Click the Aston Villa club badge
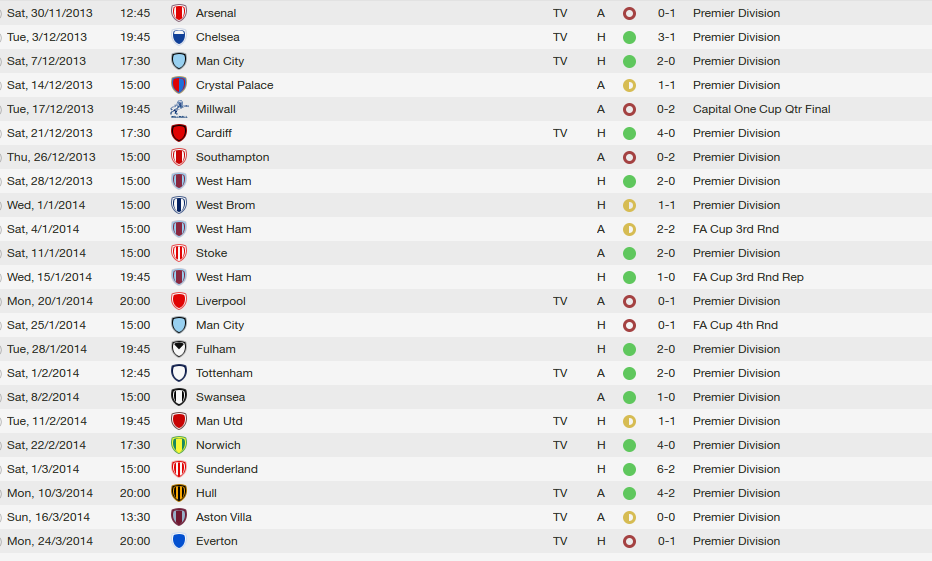 coord(179,517)
